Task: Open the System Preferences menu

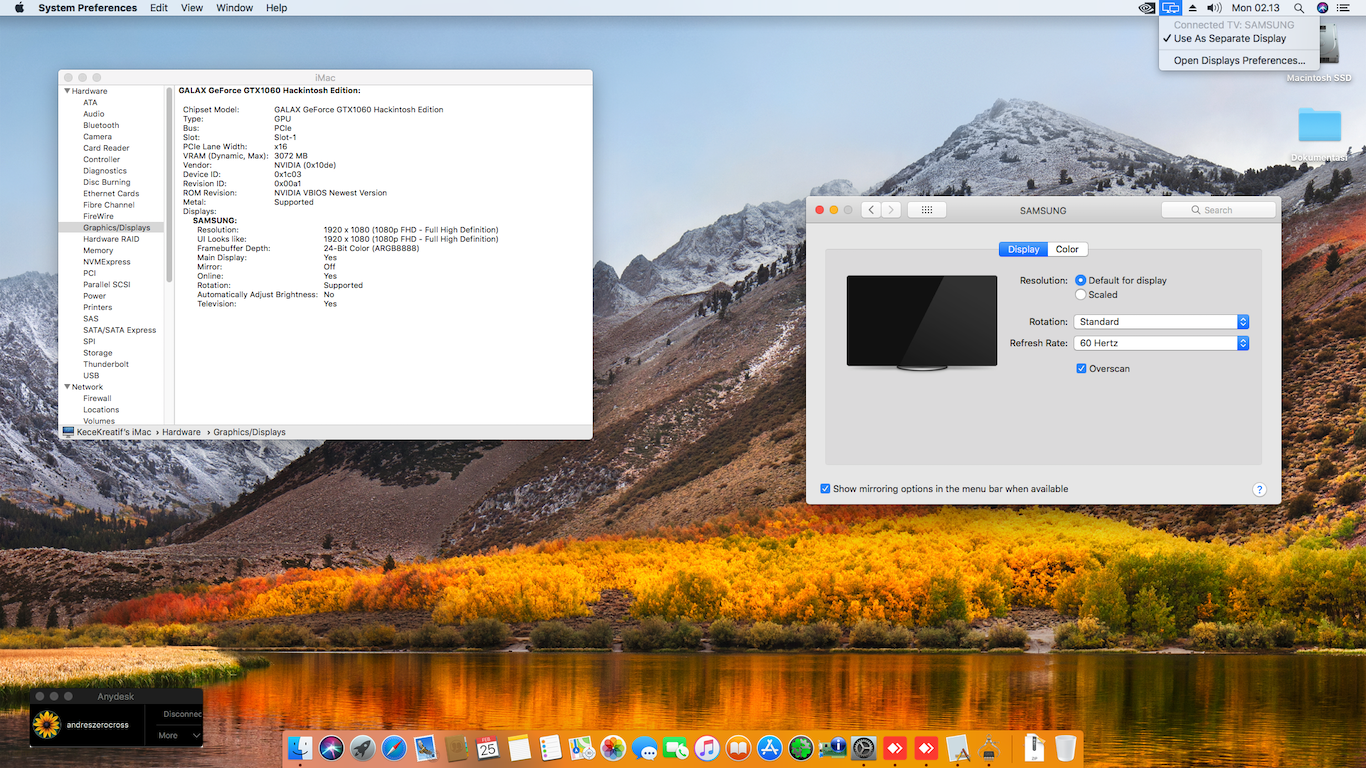Action: 88,8
